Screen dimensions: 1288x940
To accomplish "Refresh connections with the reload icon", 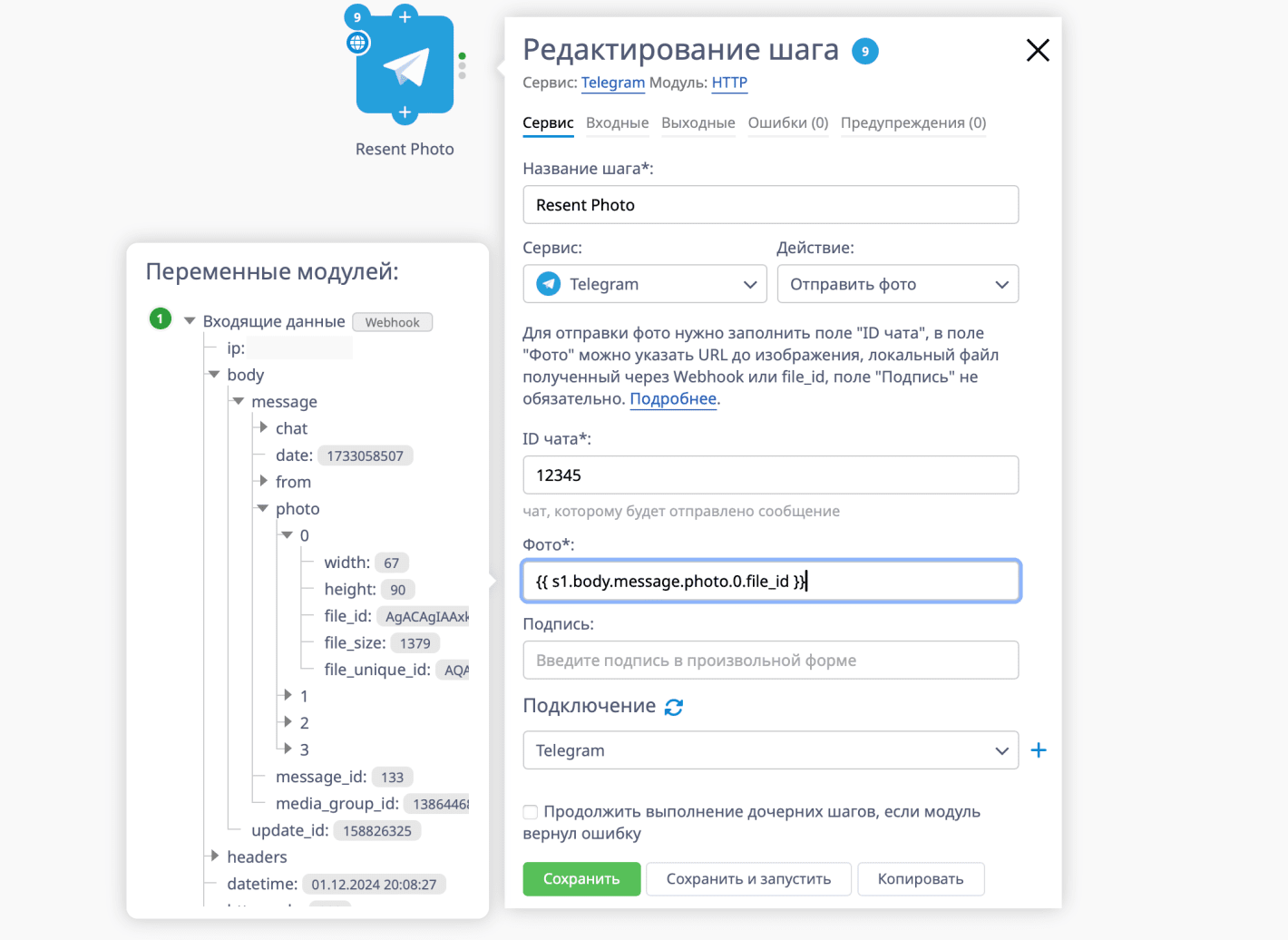I will [674, 707].
